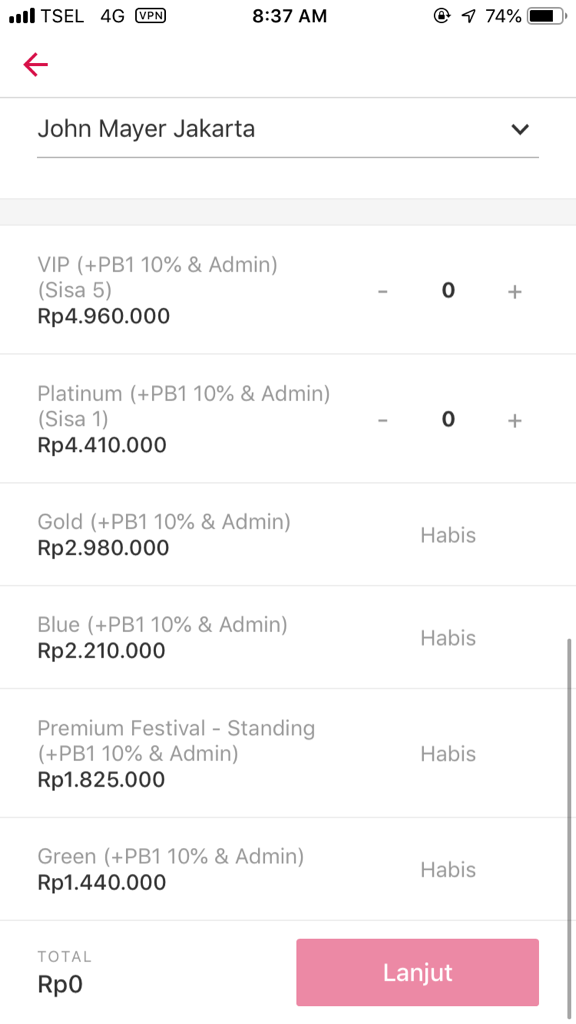Increase VIP ticket quantity with plus
The width and height of the screenshot is (576, 1024).
point(515,291)
